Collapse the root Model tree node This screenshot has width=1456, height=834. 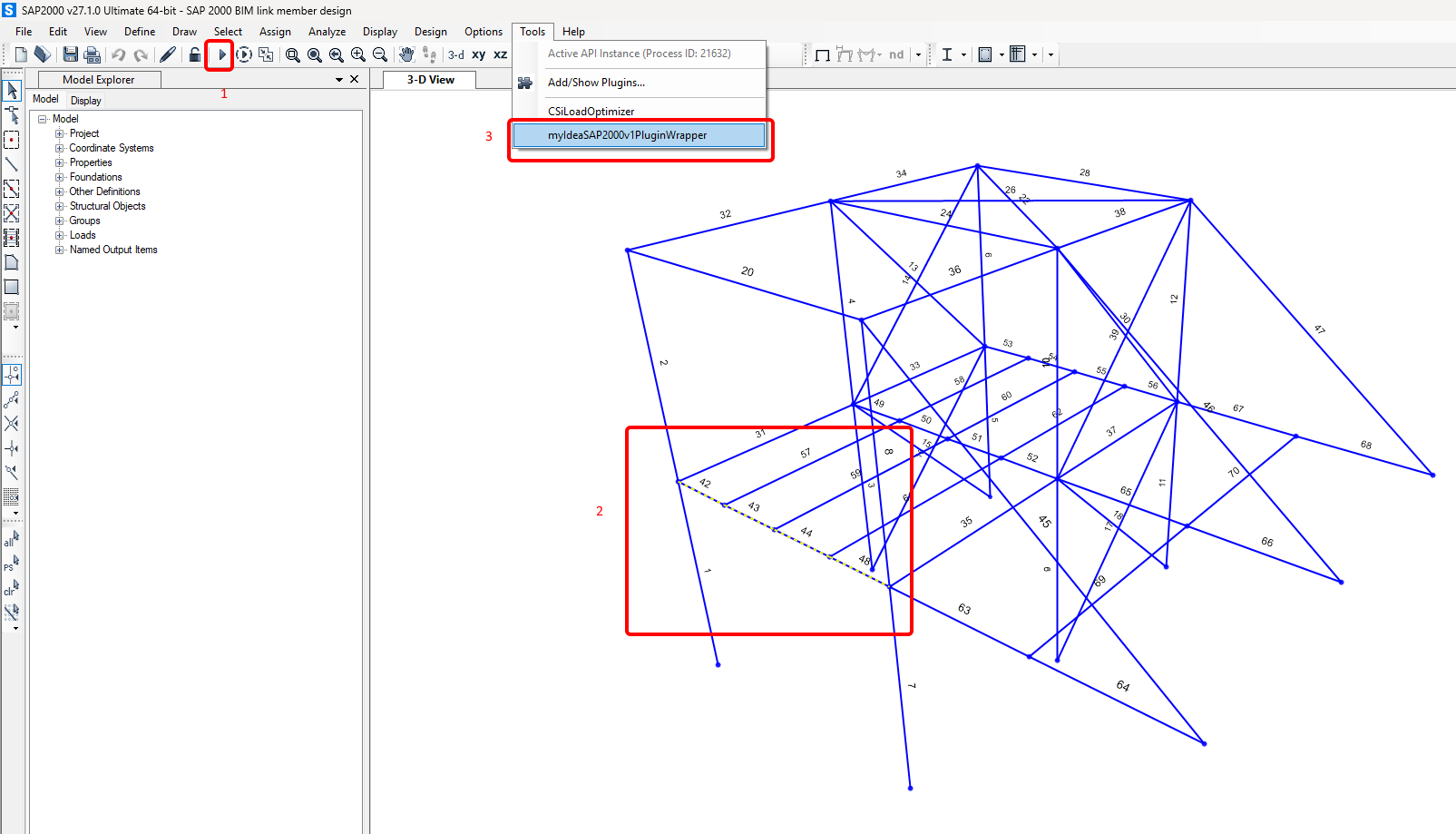pos(42,119)
